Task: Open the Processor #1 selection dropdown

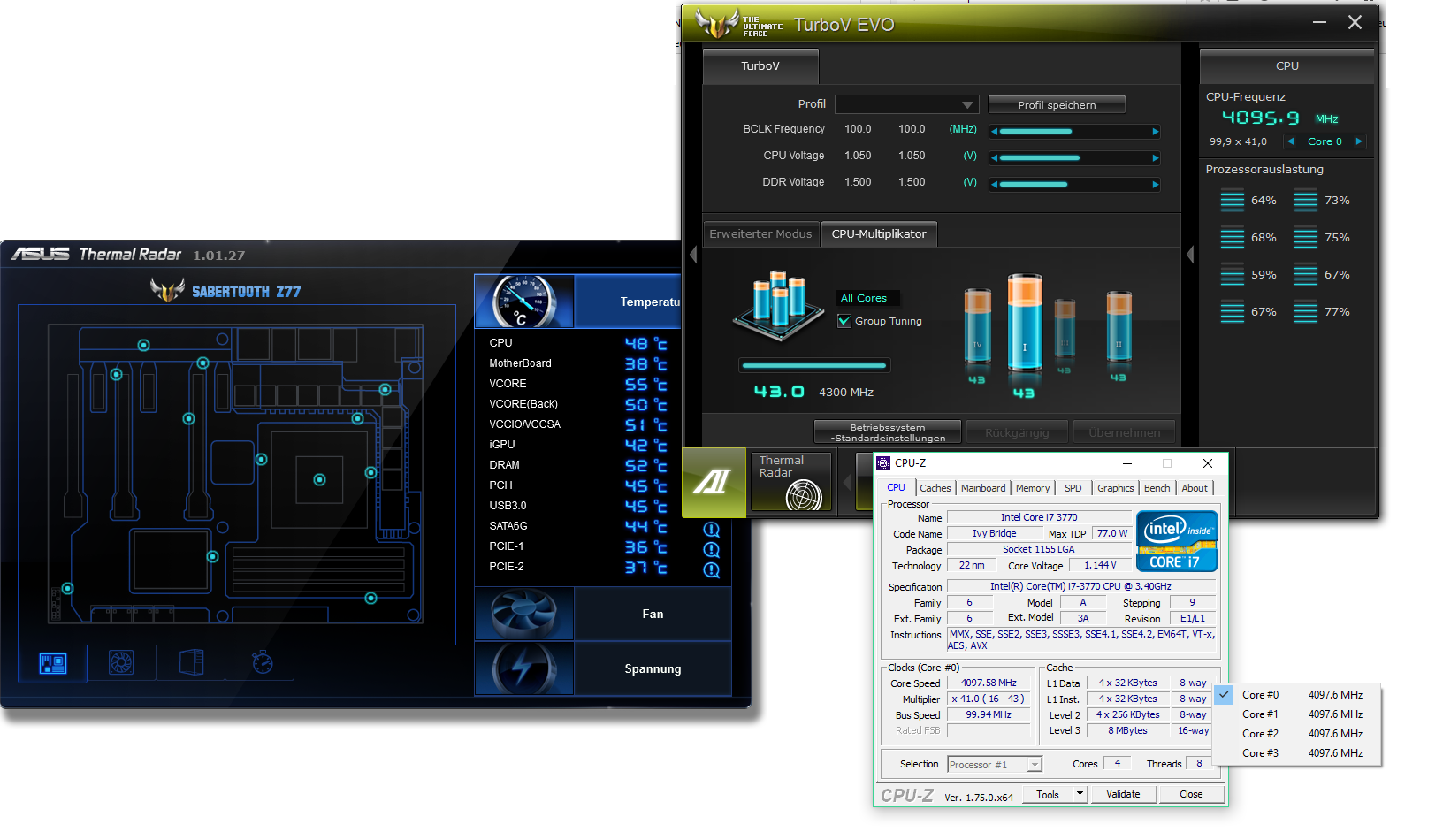Action: click(x=995, y=765)
